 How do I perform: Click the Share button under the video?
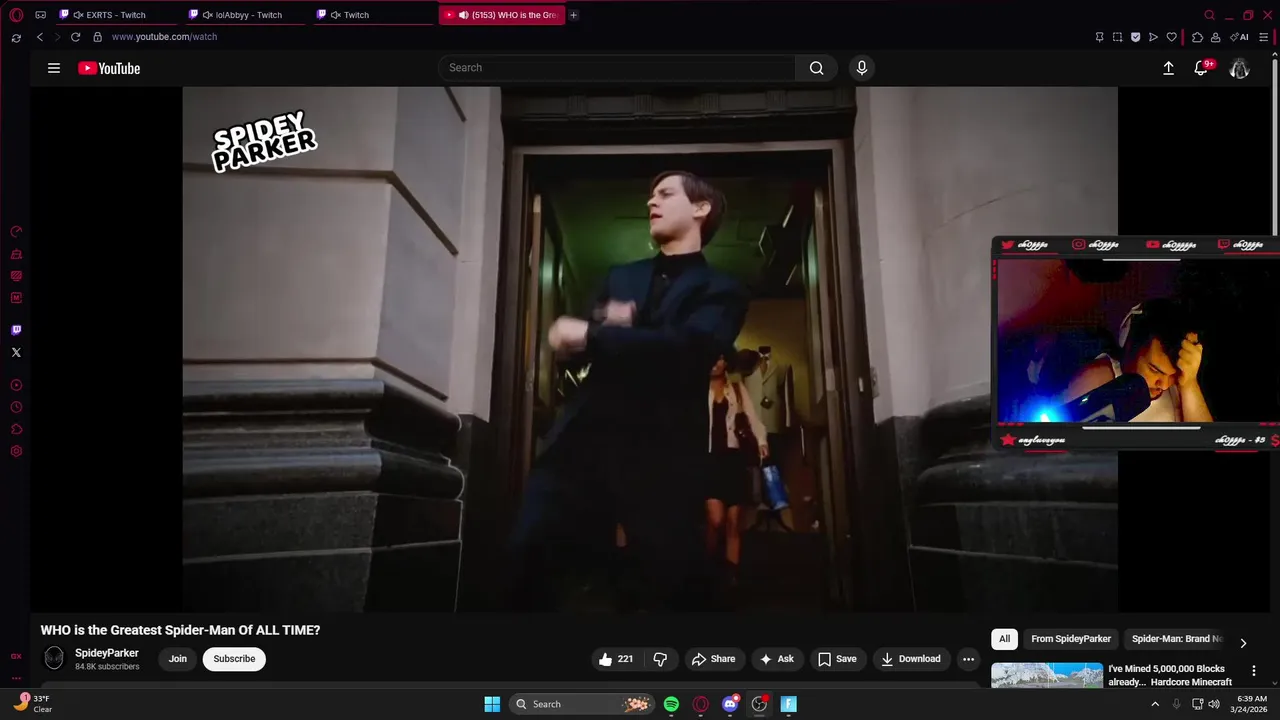pyautogui.click(x=713, y=659)
